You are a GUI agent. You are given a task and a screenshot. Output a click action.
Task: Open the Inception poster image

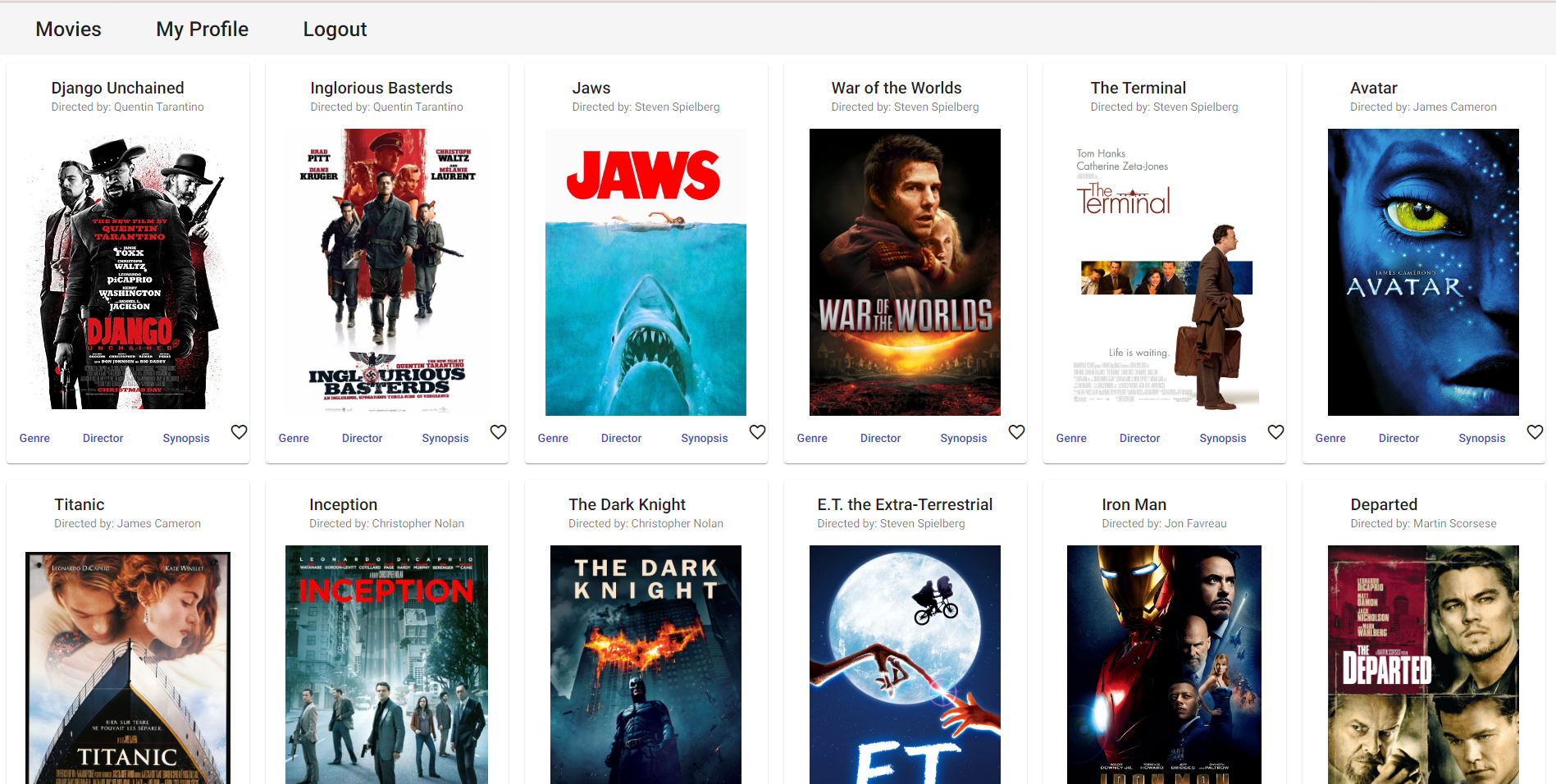386,664
